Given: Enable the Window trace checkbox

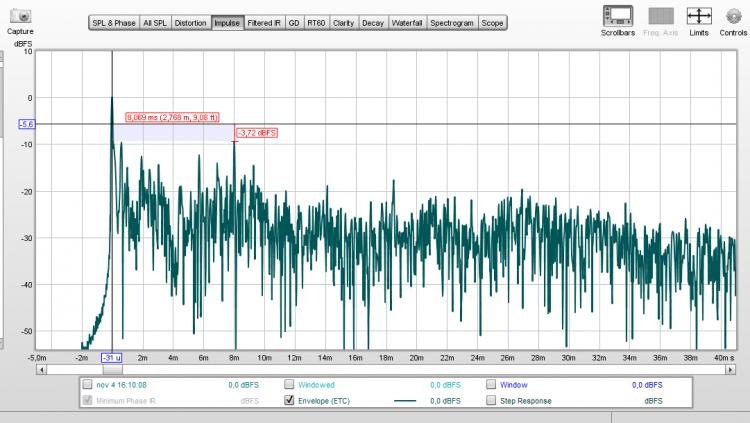Looking at the screenshot, I should point(491,384).
